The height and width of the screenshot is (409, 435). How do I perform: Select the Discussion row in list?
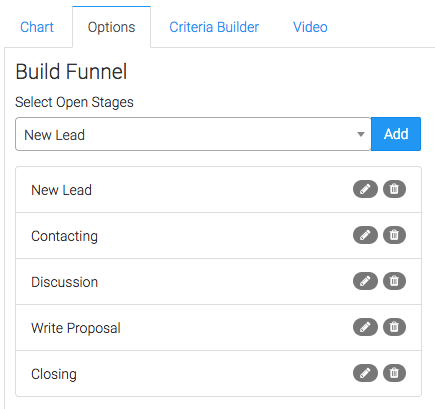218,281
